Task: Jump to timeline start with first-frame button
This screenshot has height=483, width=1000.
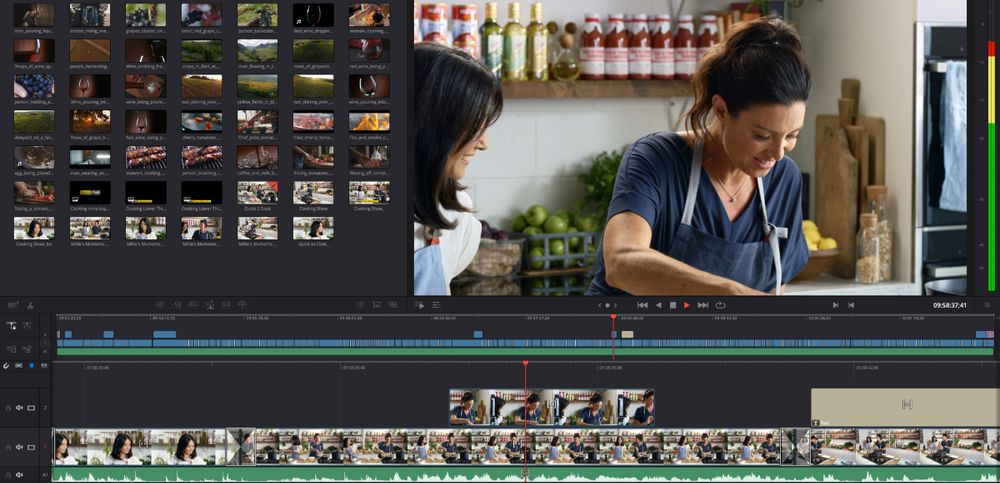Action: click(x=642, y=305)
